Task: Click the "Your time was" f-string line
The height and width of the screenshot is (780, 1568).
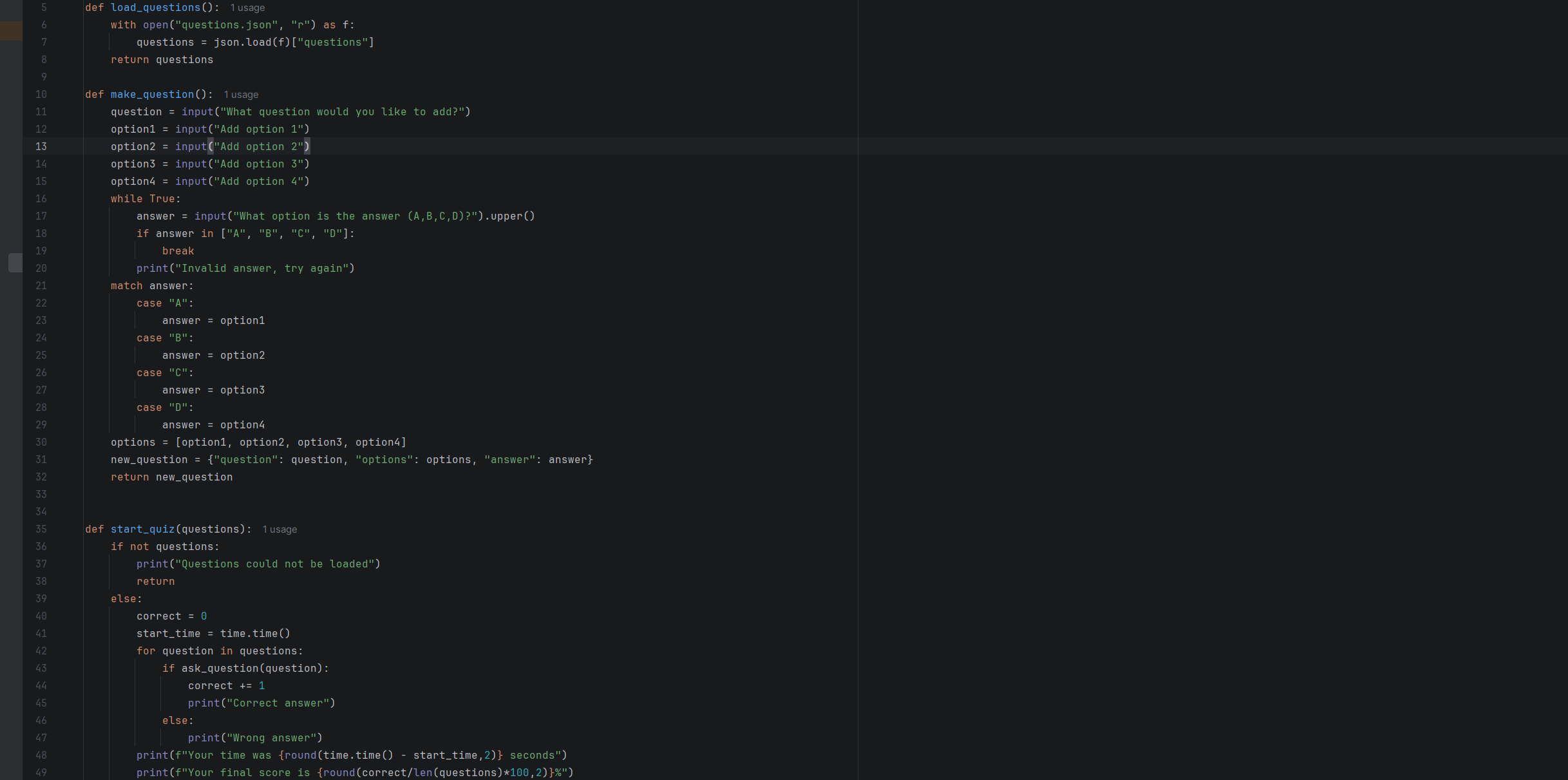Action: point(352,756)
